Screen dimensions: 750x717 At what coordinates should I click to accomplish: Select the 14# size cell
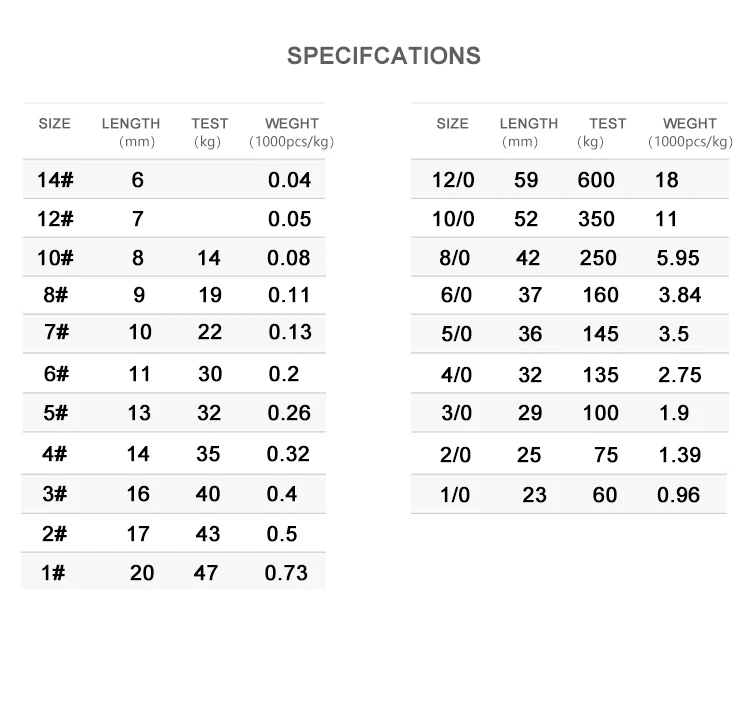pos(55,180)
